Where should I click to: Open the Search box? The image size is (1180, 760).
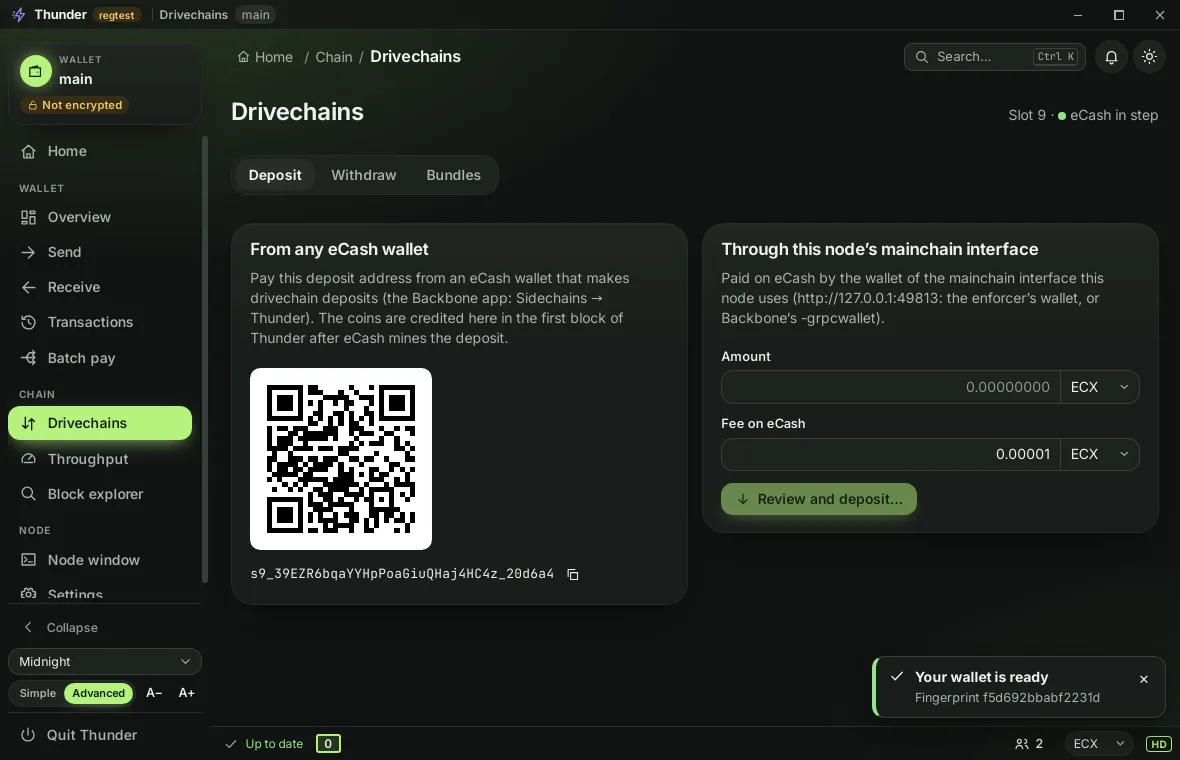coord(994,57)
